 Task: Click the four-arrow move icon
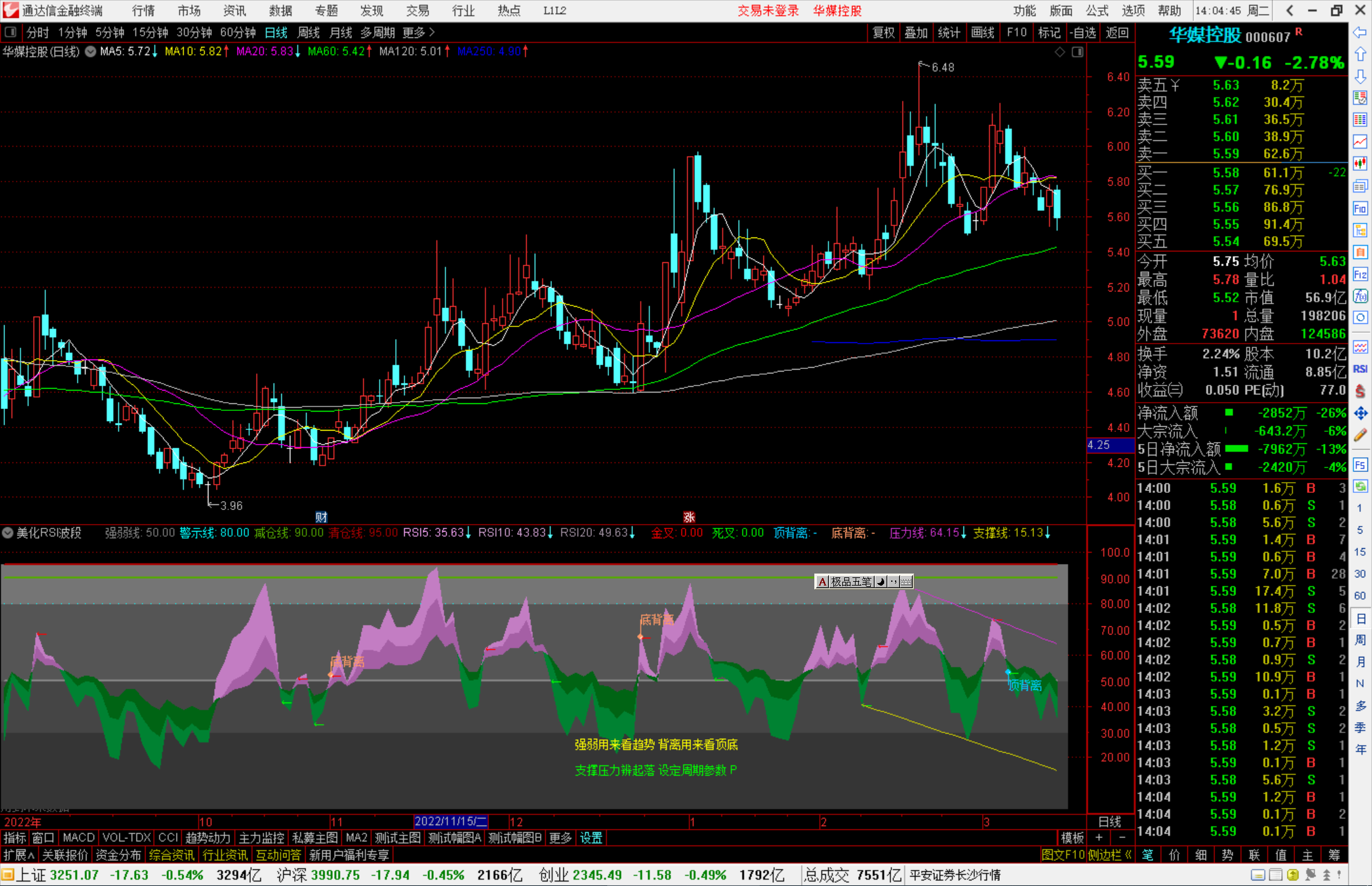coord(1360,413)
